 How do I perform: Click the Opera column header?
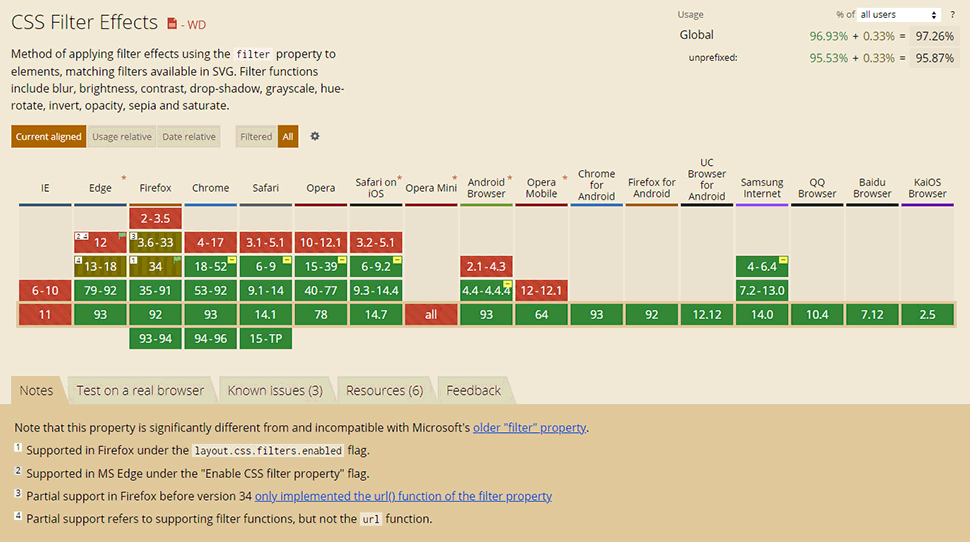[x=320, y=187]
